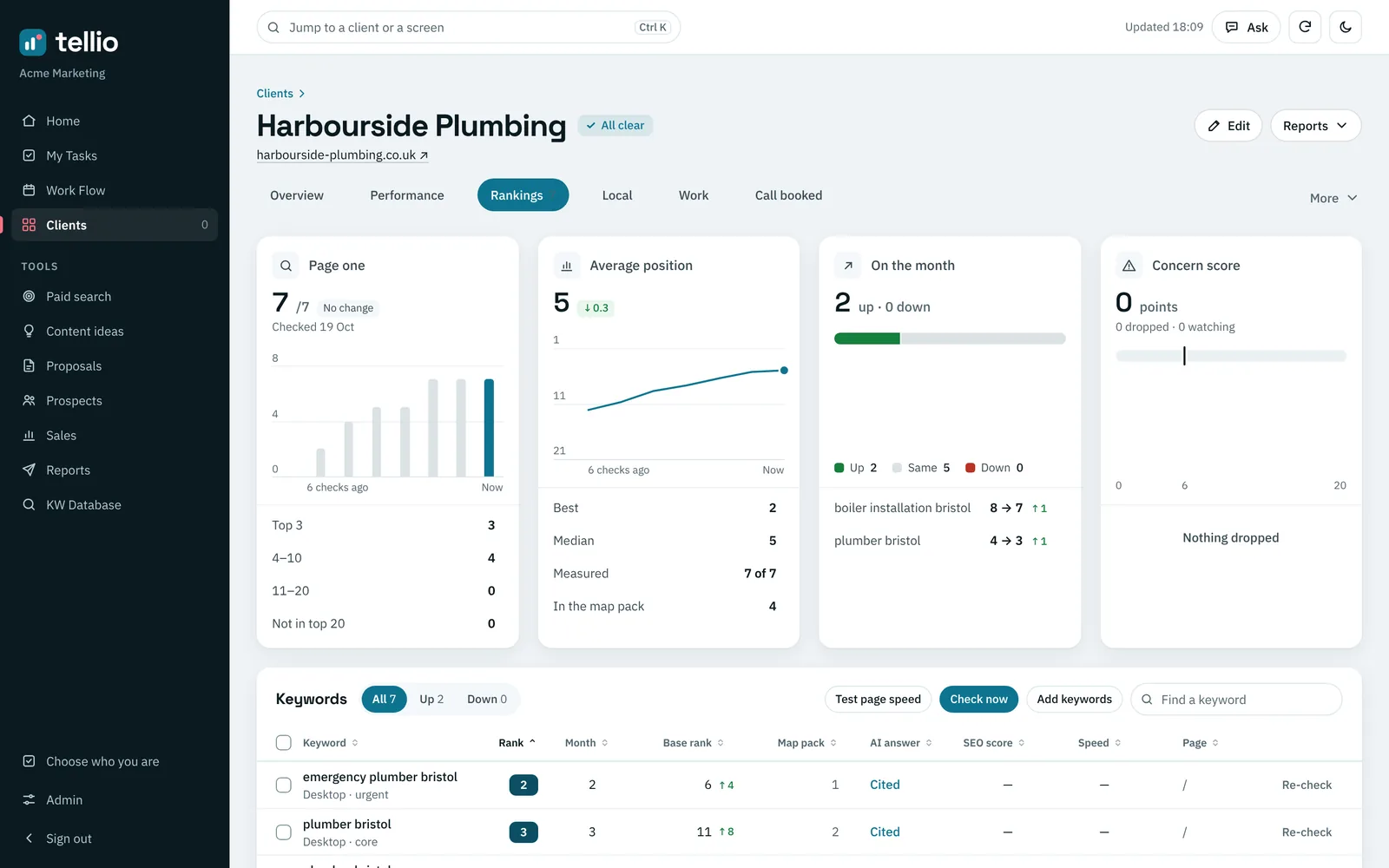Switch to the Overview tab

tap(297, 195)
